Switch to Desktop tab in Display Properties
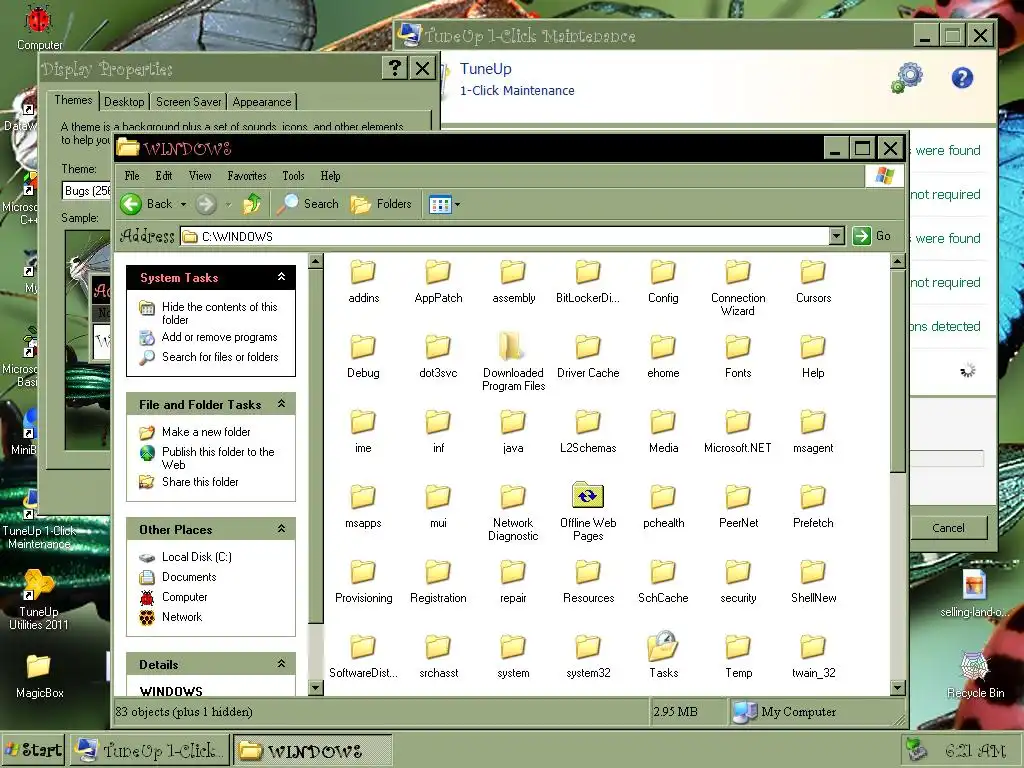 click(x=124, y=102)
